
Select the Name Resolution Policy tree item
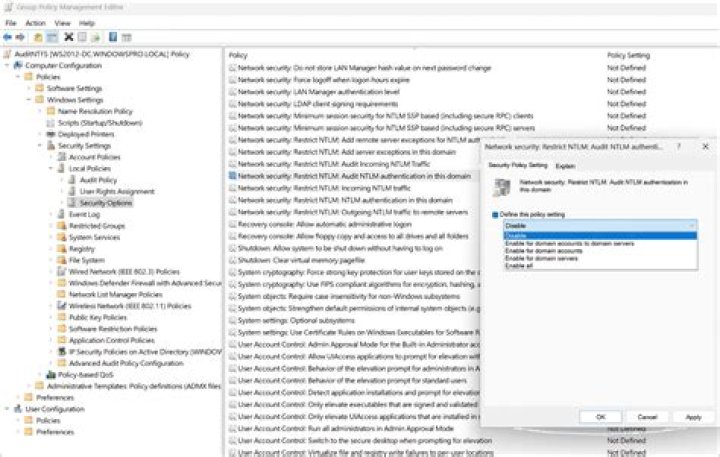95,111
